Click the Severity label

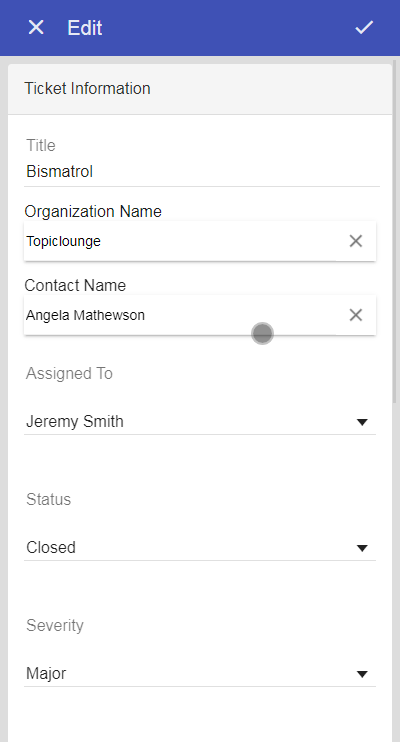pyautogui.click(x=55, y=626)
